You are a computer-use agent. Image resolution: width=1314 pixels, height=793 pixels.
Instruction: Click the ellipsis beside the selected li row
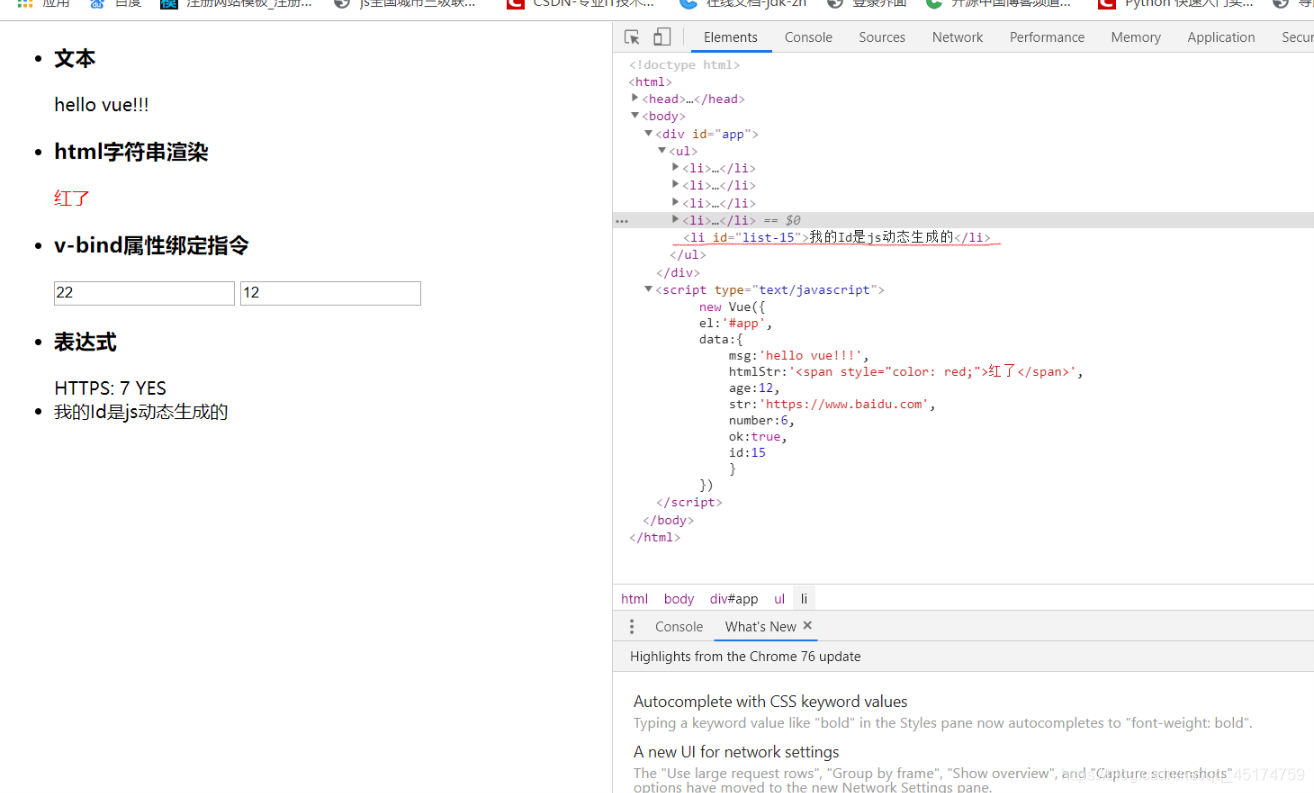[x=622, y=221]
